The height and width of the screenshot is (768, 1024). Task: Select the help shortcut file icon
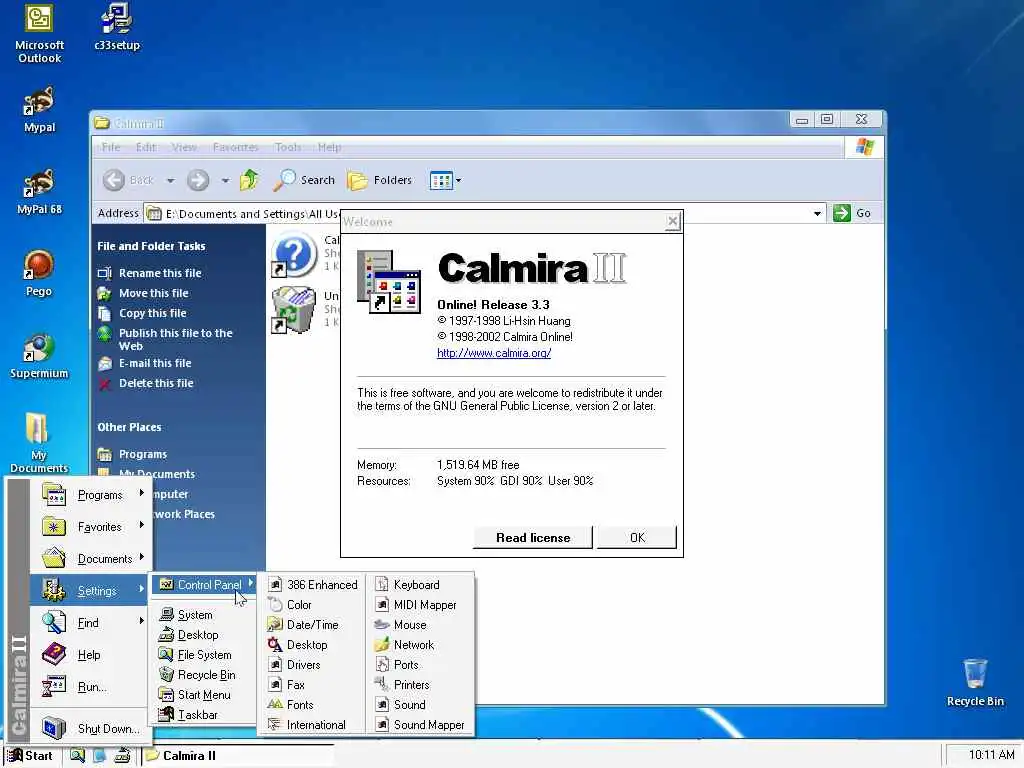[x=295, y=253]
